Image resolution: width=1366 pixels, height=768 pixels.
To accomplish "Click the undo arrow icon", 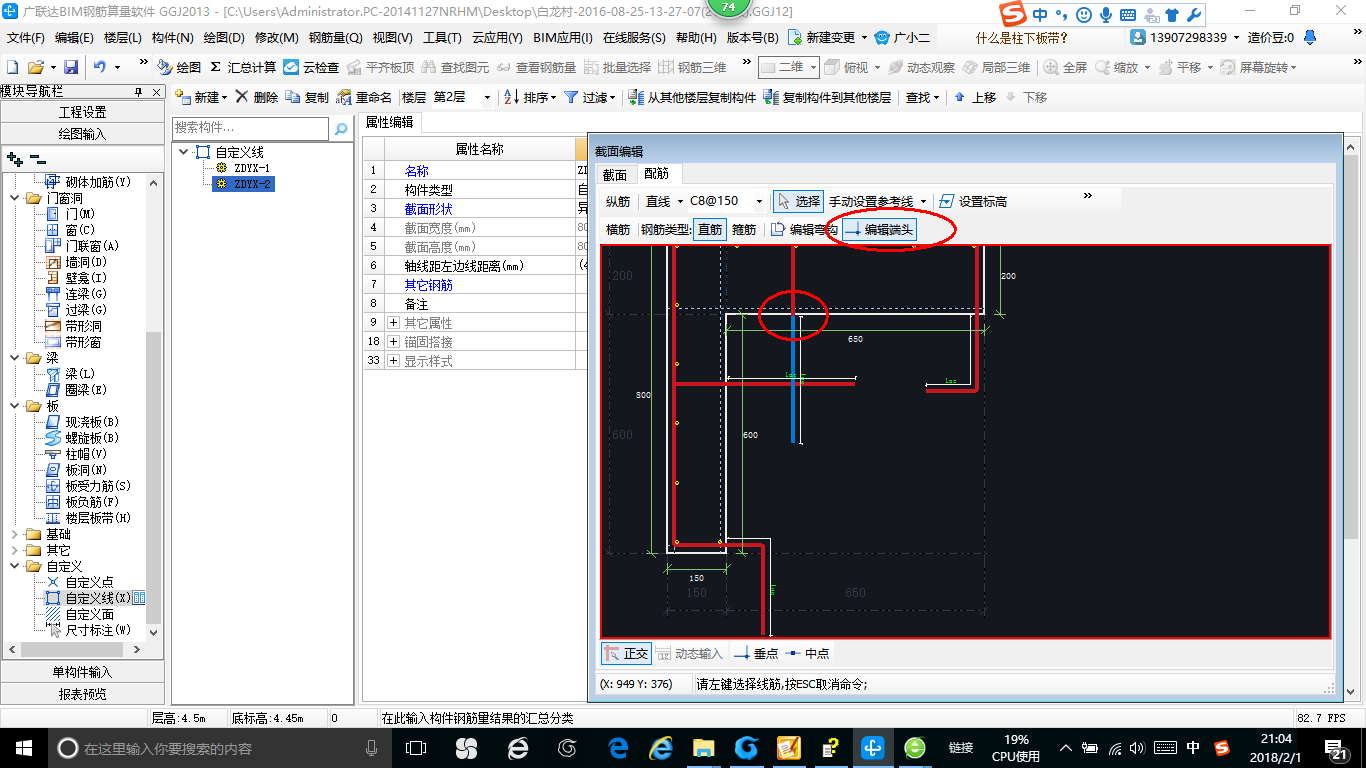I will [100, 67].
